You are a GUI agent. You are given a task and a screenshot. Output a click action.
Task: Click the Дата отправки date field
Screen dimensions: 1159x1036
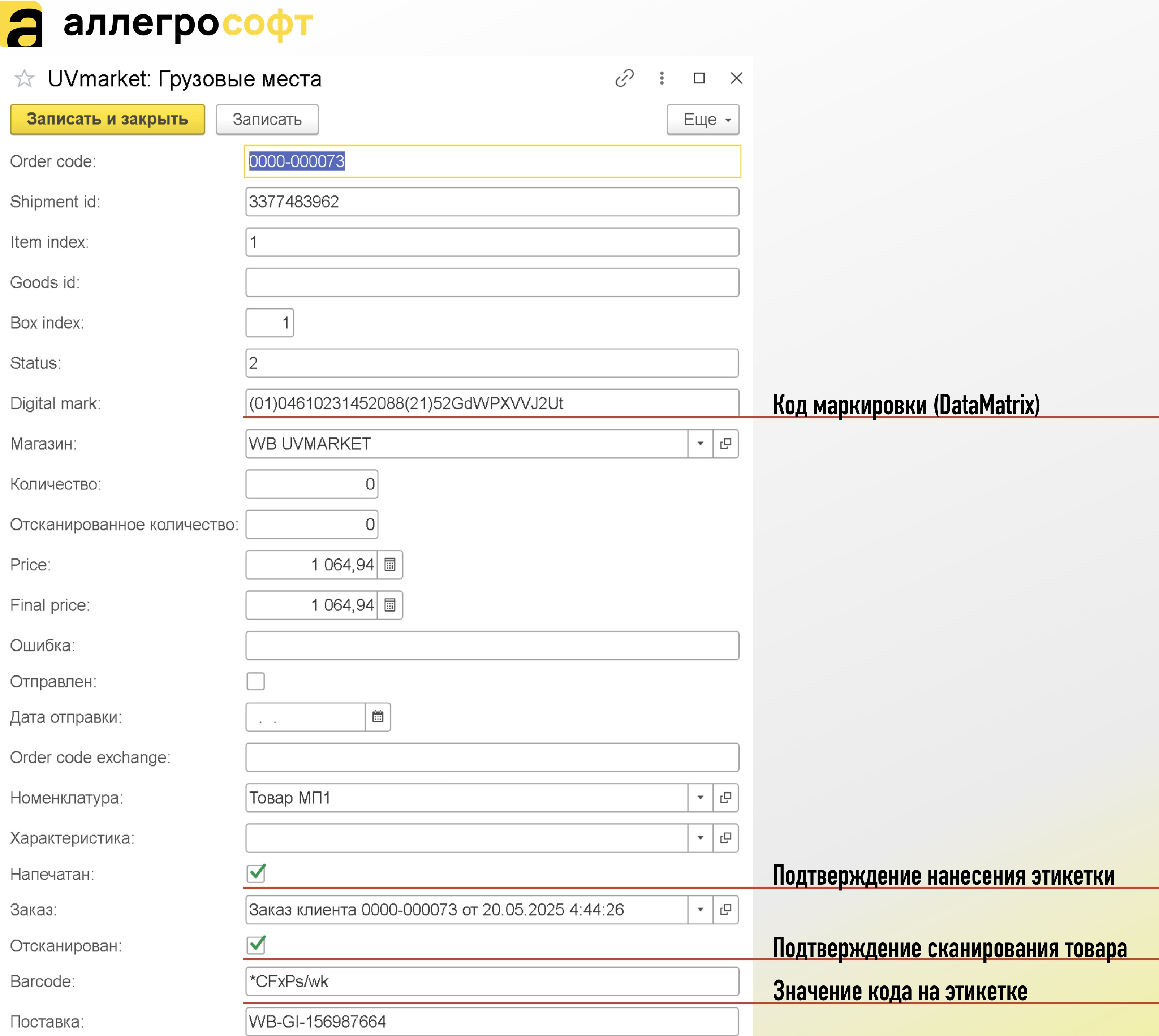click(x=305, y=717)
